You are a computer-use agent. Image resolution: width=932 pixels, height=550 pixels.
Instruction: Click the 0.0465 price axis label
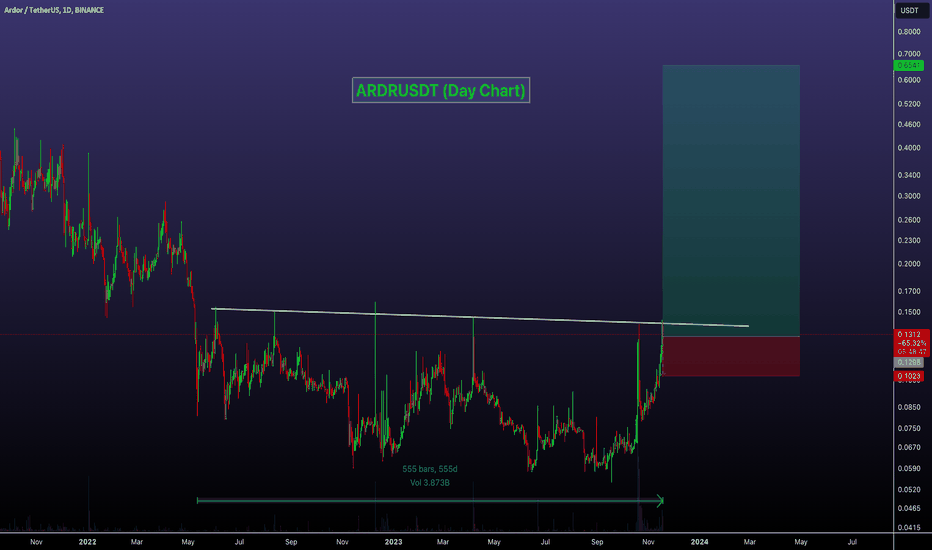(x=909, y=508)
